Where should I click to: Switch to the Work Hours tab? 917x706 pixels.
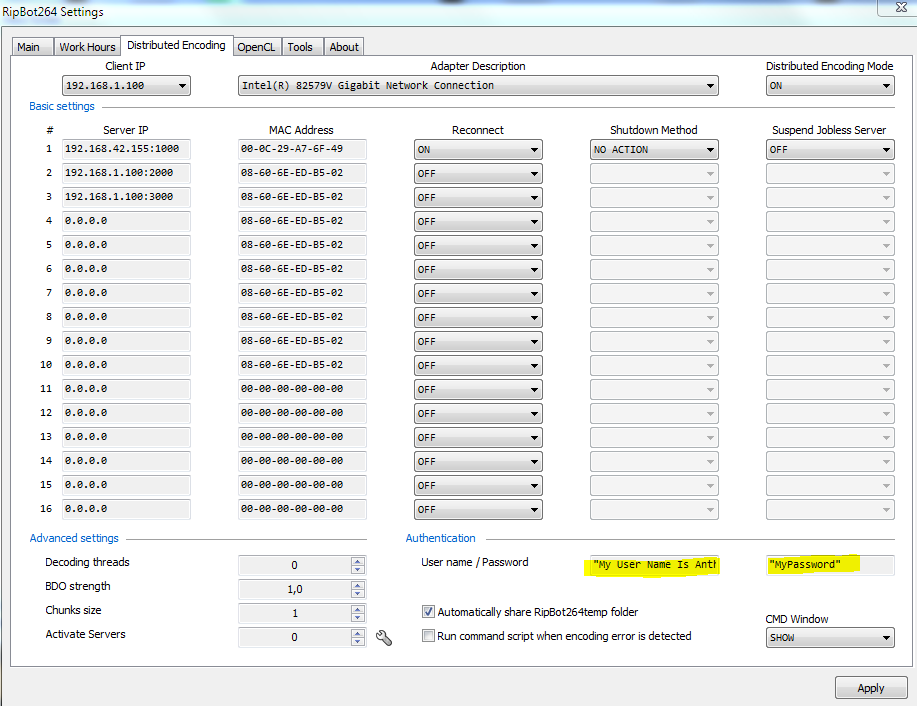click(x=87, y=47)
